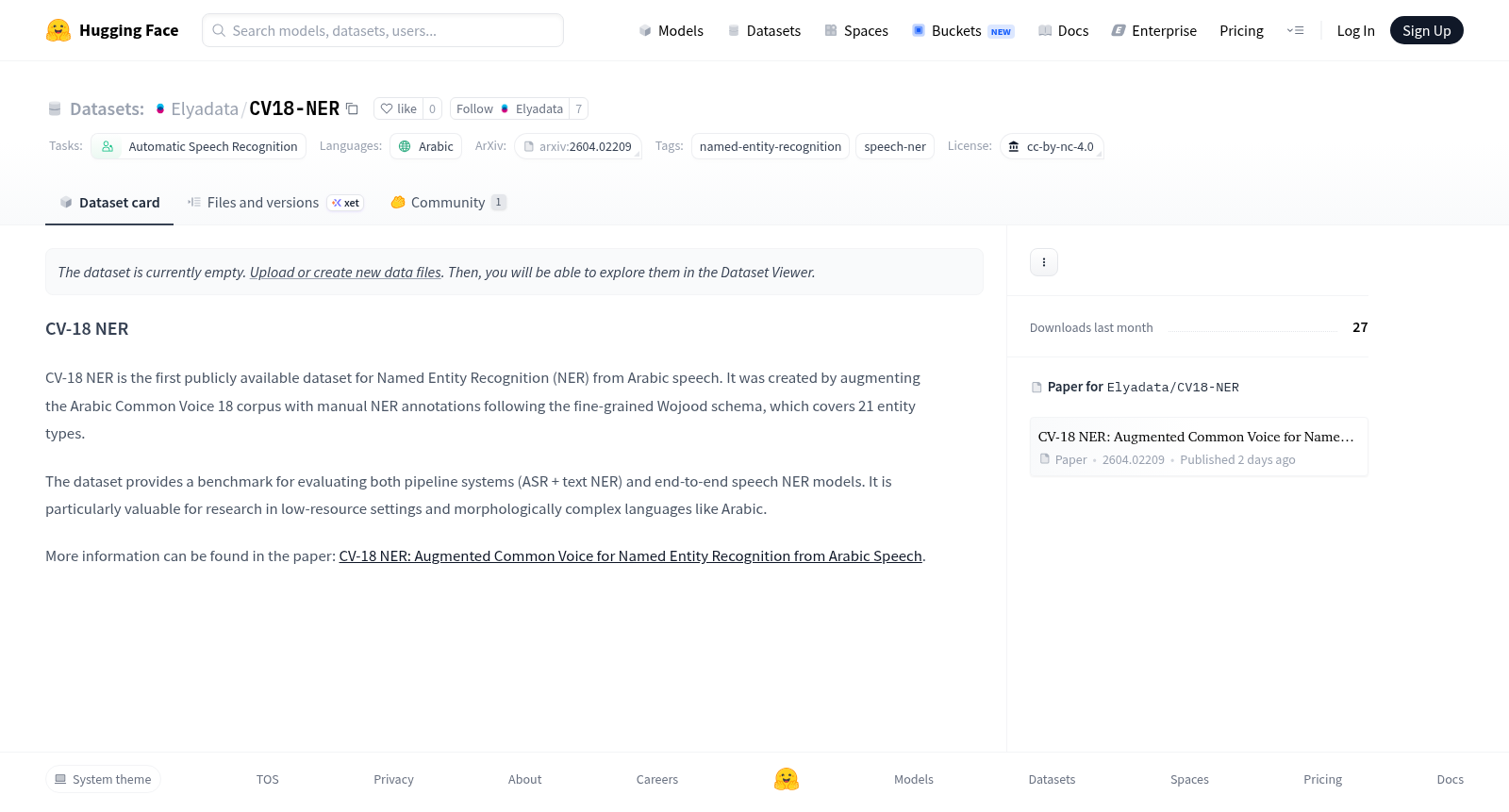
Task: Click the downloads value 27
Action: [x=1360, y=327]
